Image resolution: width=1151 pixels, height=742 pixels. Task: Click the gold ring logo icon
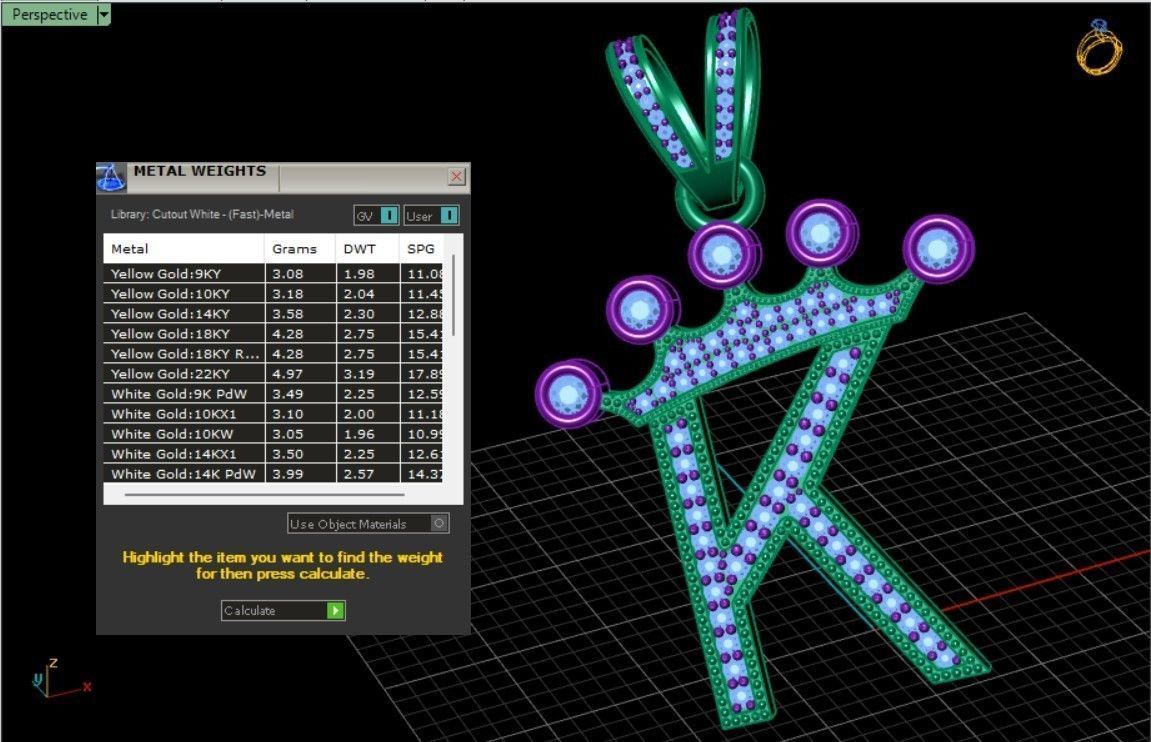coord(1100,47)
